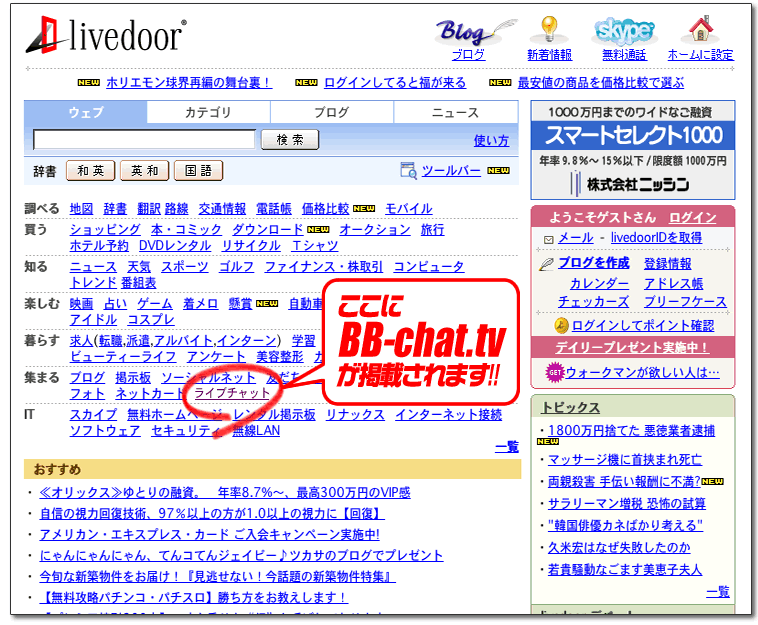Select the ウェブ search tab
This screenshot has height=625, width=758.
point(86,112)
